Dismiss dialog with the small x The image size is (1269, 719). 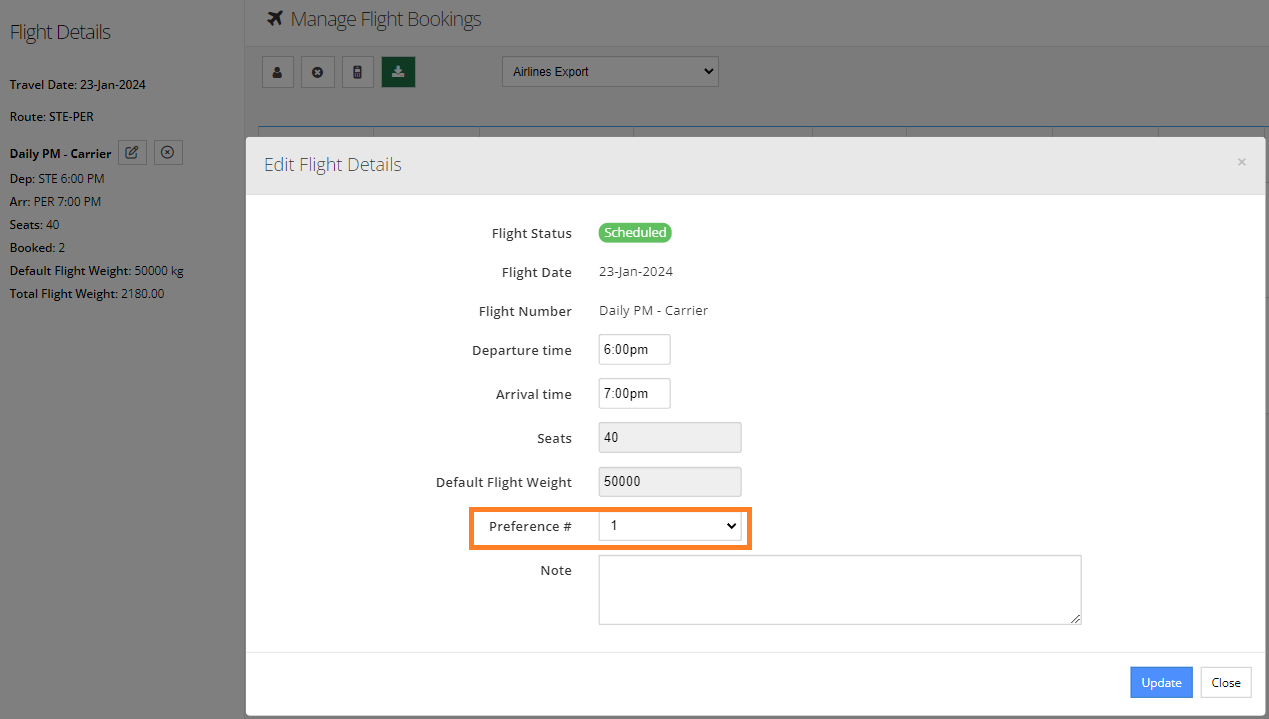(1241, 161)
